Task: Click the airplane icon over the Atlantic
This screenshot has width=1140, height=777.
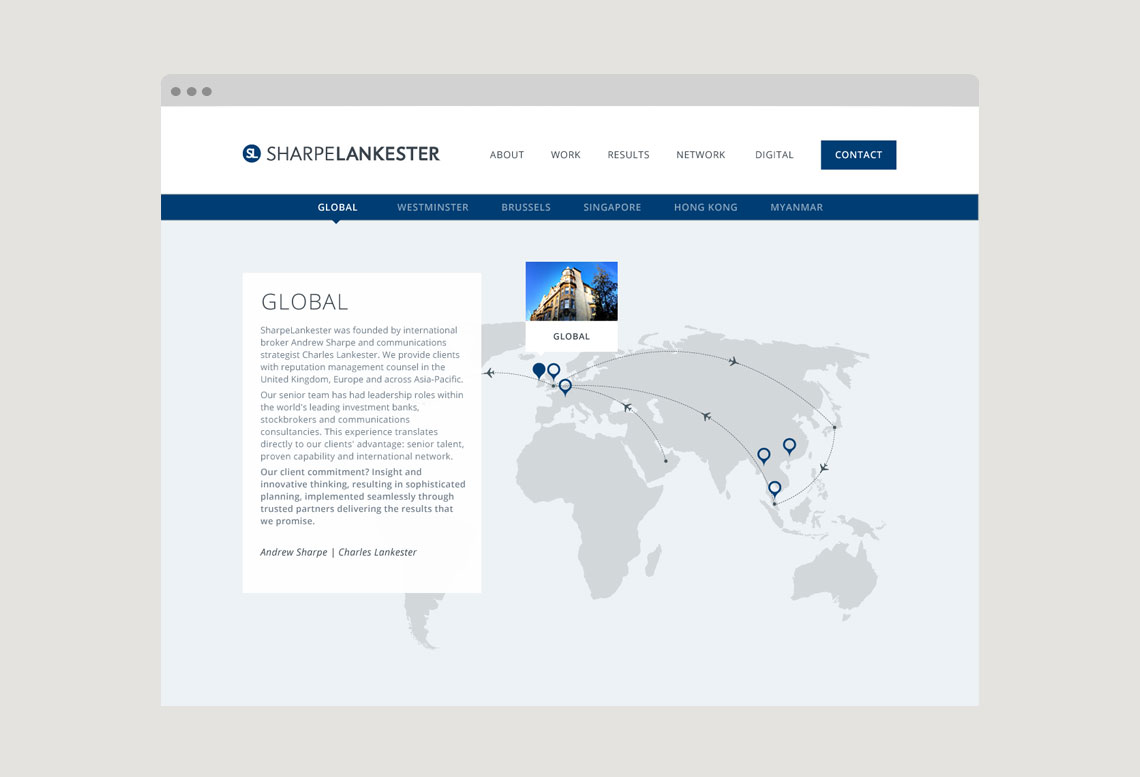Action: pyautogui.click(x=489, y=373)
